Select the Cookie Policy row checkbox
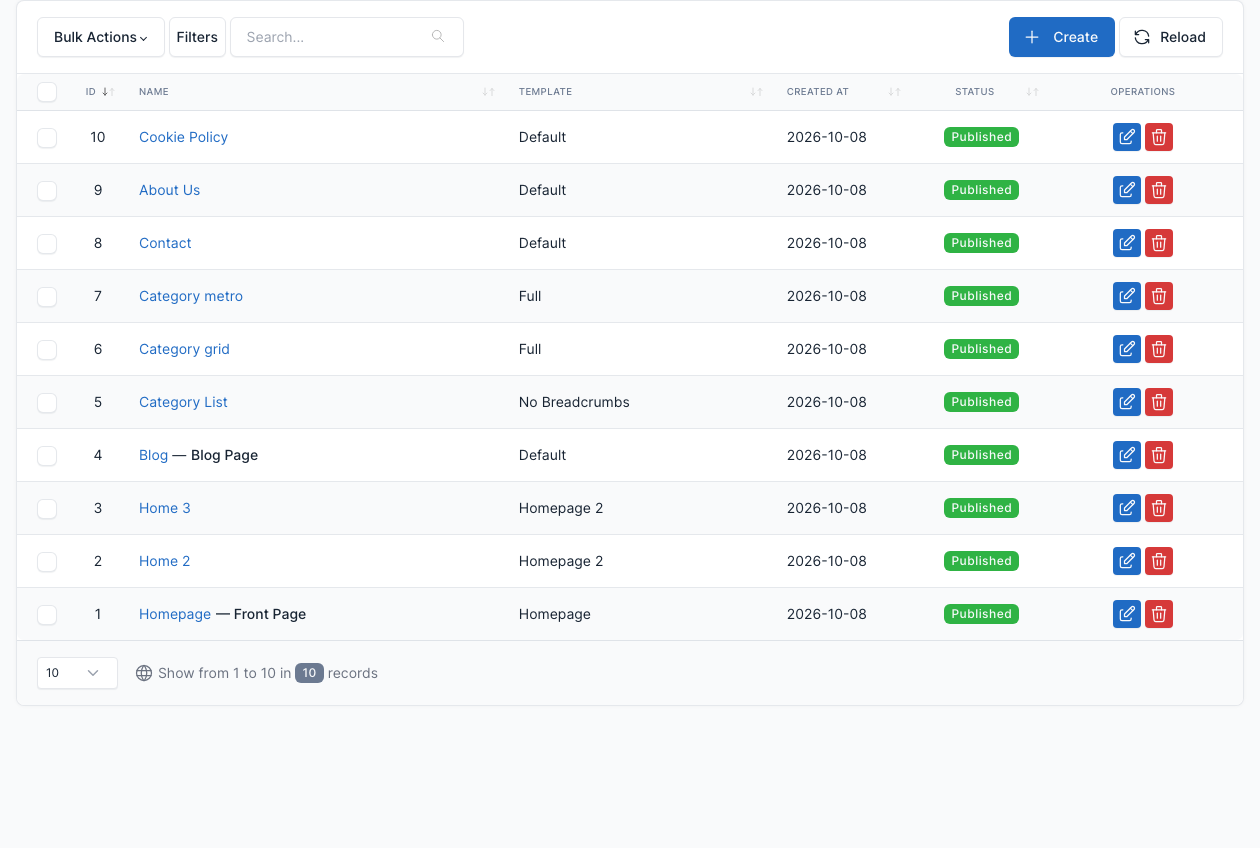This screenshot has height=848, width=1260. pyautogui.click(x=47, y=138)
